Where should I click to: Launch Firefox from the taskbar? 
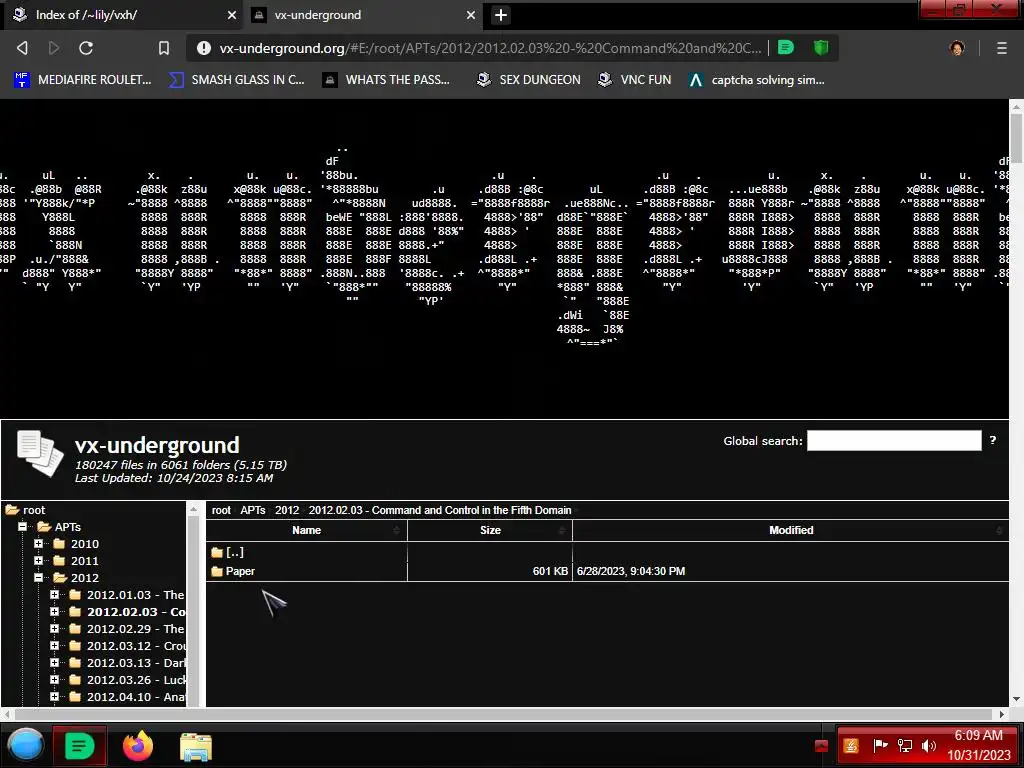pos(138,746)
